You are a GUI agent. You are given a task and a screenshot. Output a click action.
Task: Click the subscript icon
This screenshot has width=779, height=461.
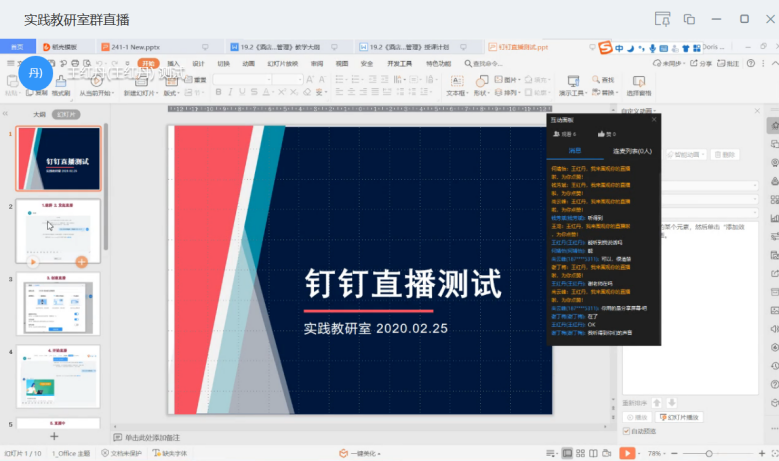(x=294, y=92)
